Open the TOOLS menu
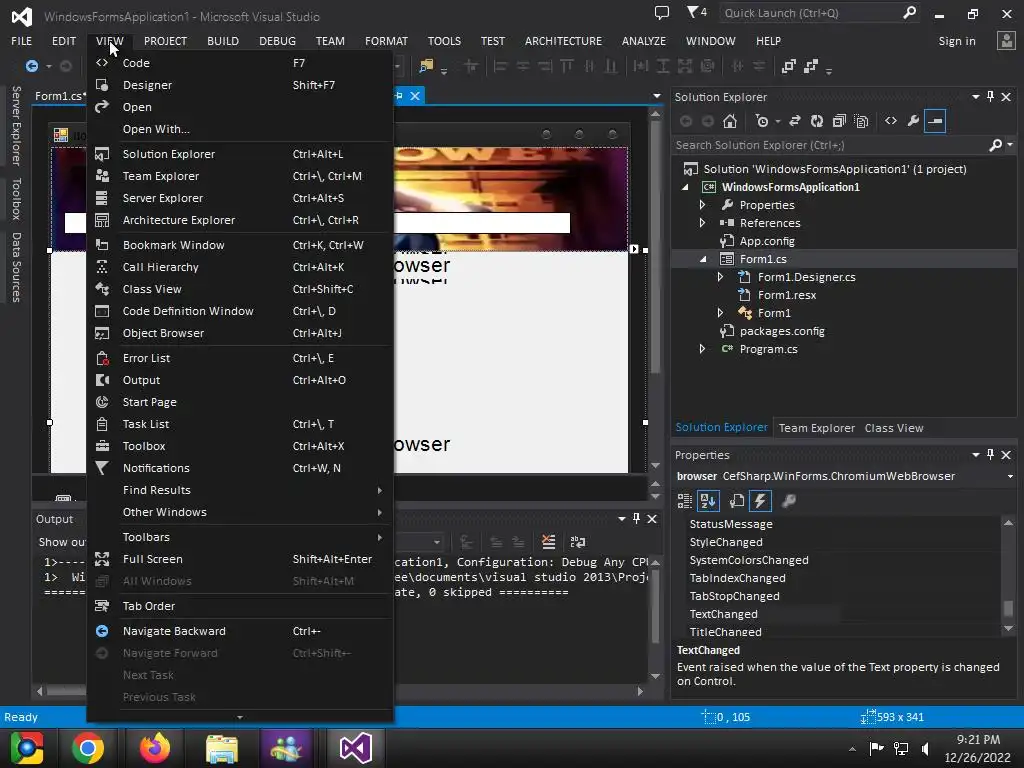1024x768 pixels. click(444, 40)
